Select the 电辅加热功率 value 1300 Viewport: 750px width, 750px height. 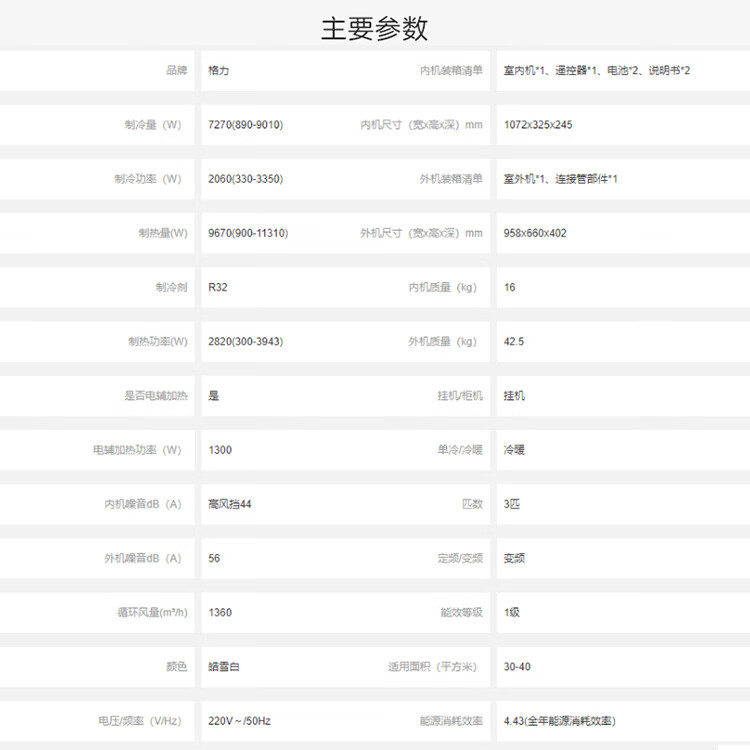point(220,450)
